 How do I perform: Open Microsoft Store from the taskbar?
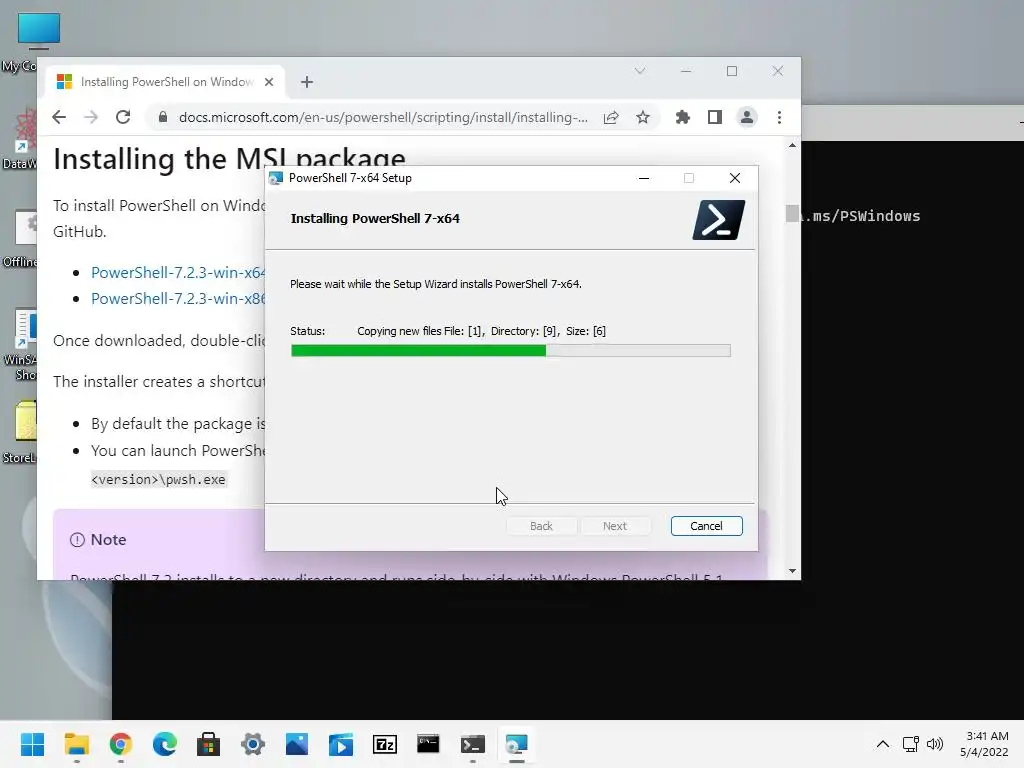tap(208, 744)
